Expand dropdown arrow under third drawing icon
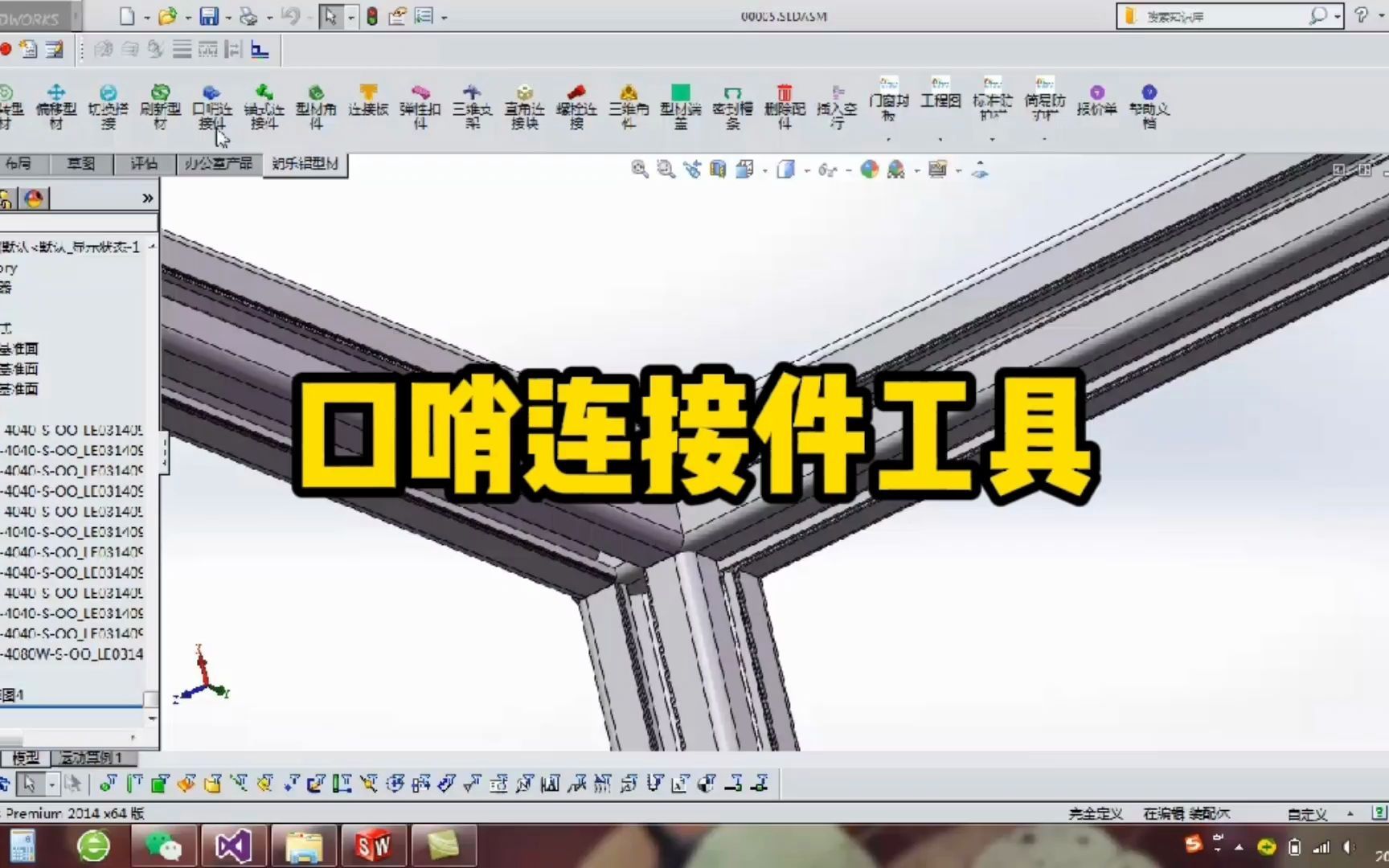 [x=992, y=140]
